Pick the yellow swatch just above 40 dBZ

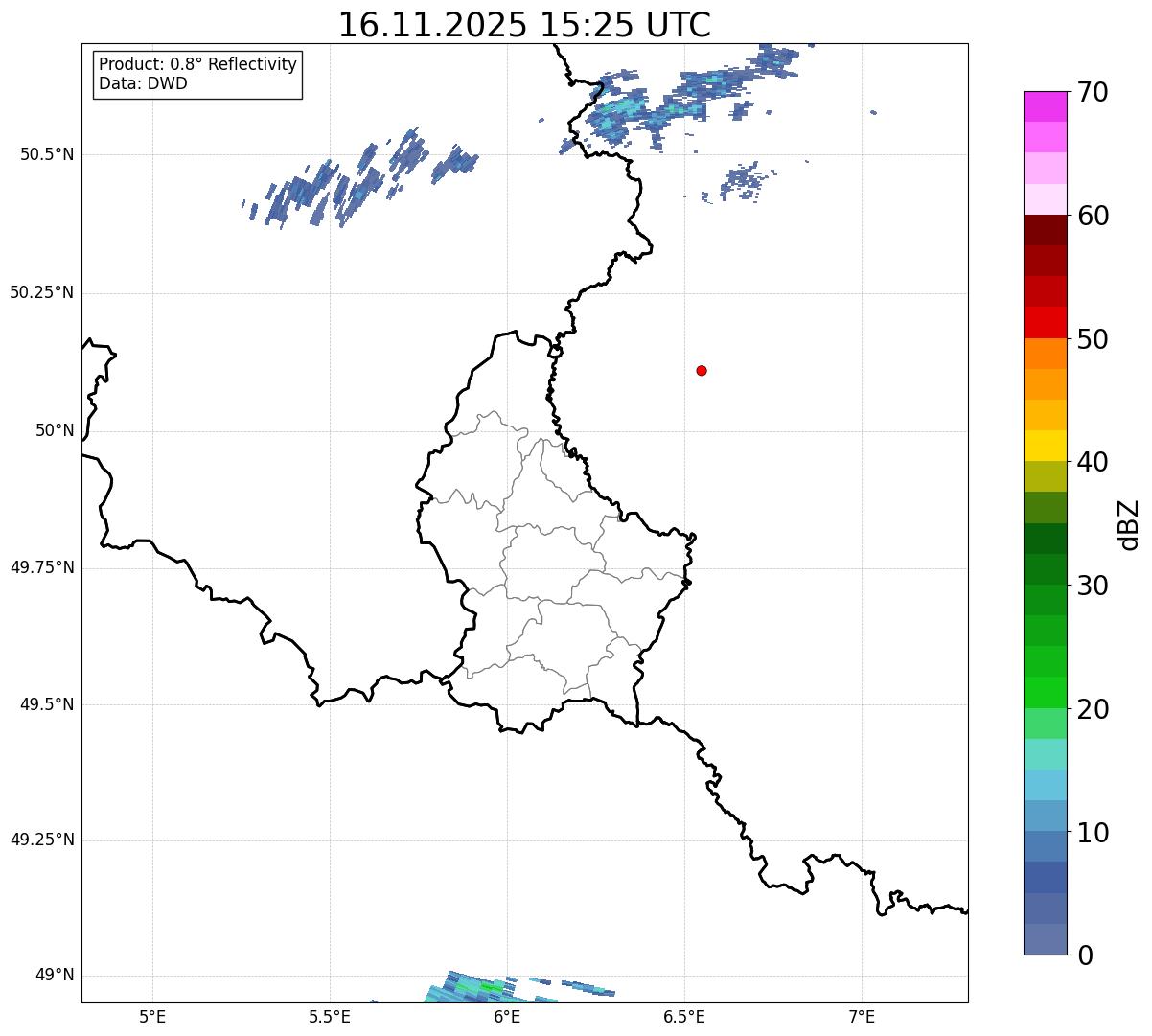(x=1046, y=446)
